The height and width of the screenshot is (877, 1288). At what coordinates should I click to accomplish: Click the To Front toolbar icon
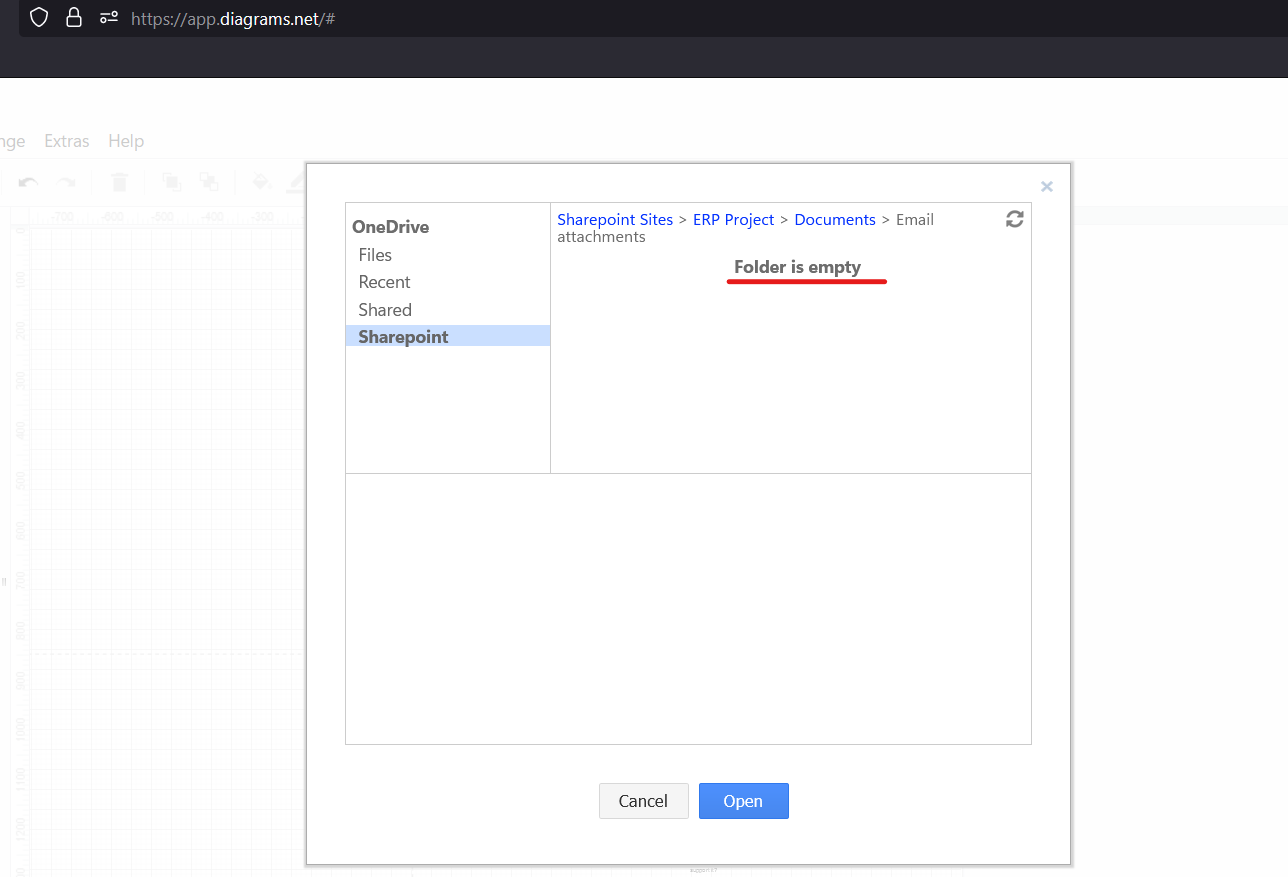pos(171,182)
